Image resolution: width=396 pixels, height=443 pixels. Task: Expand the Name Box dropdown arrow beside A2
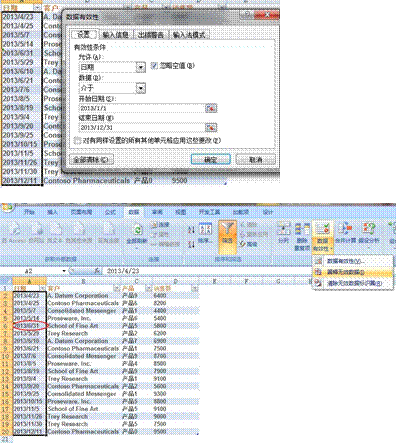(64, 271)
